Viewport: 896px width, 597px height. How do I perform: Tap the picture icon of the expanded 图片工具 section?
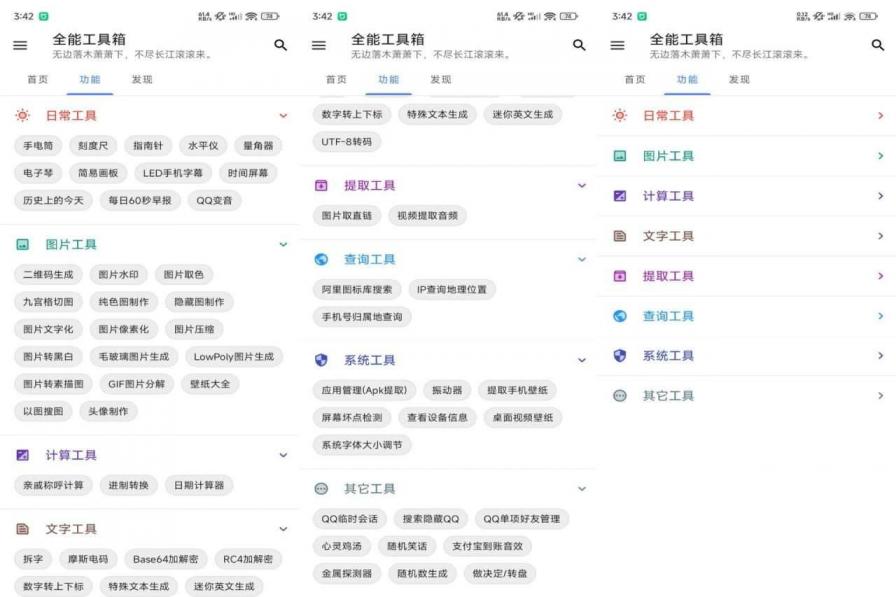[x=22, y=245]
